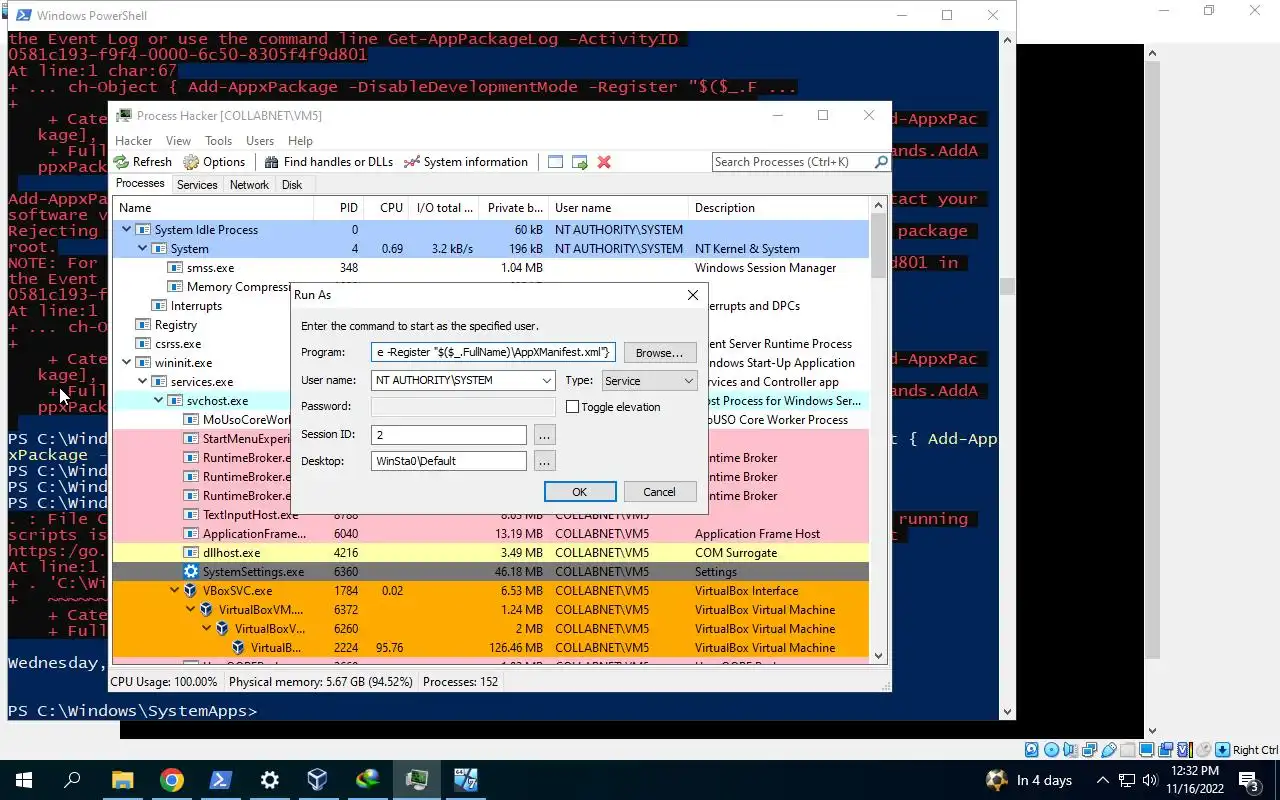Switch to the Services tab
1280x800 pixels.
point(197,185)
